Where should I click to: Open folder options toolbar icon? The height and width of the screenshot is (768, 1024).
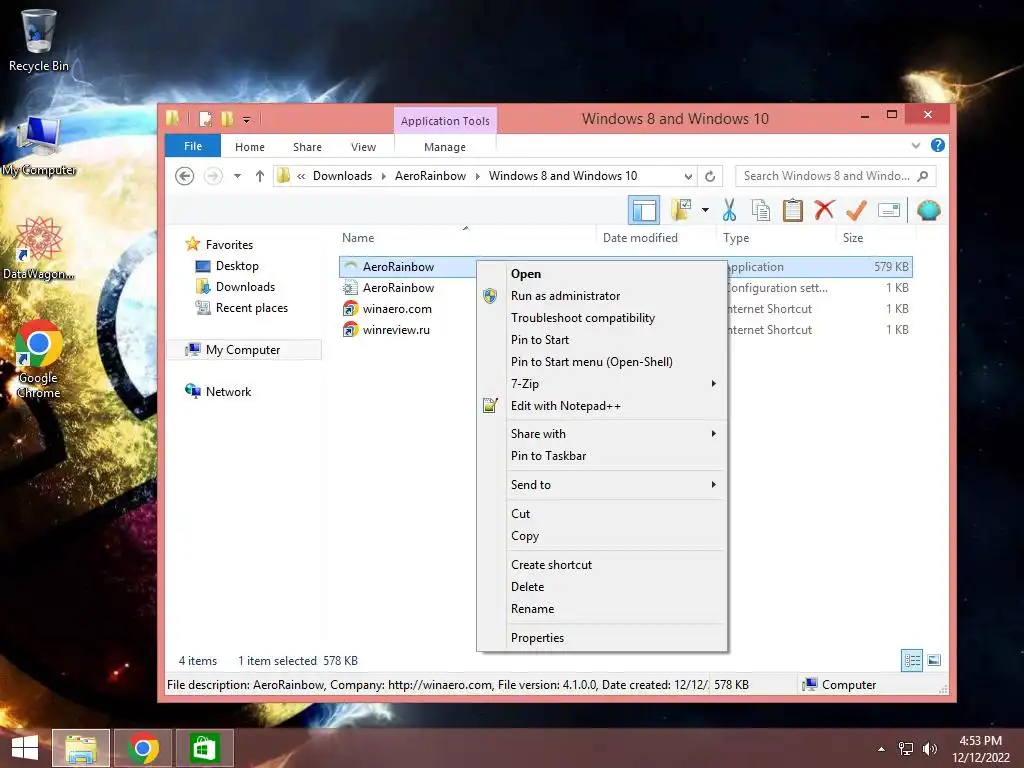[682, 210]
